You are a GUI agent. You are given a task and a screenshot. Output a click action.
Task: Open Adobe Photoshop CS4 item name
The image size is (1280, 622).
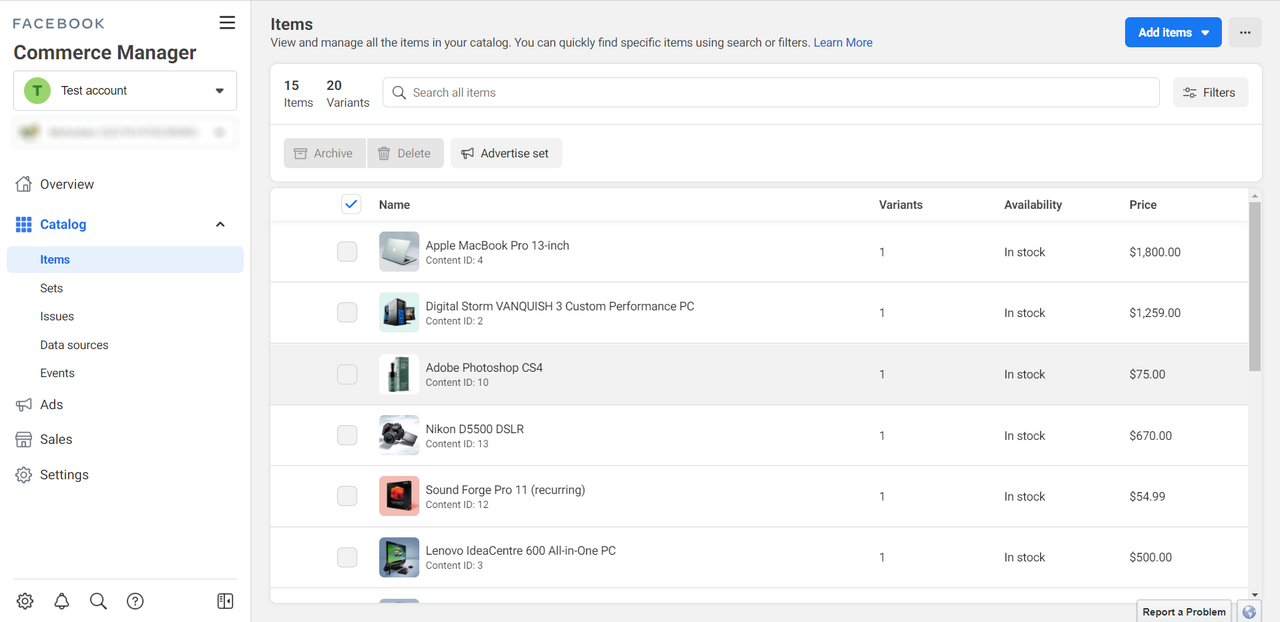pyautogui.click(x=484, y=368)
